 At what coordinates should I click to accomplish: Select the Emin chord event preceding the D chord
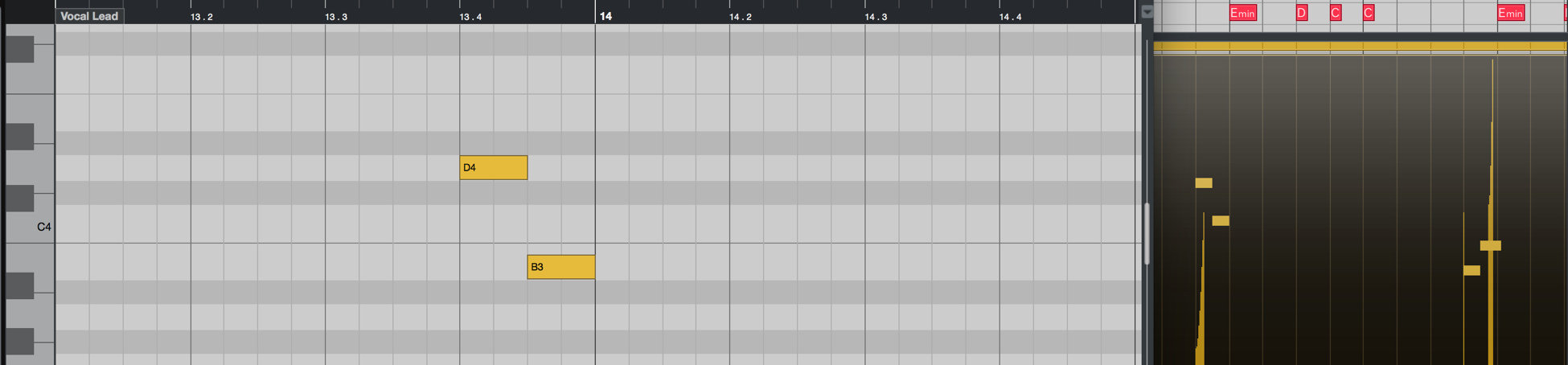tap(1242, 13)
